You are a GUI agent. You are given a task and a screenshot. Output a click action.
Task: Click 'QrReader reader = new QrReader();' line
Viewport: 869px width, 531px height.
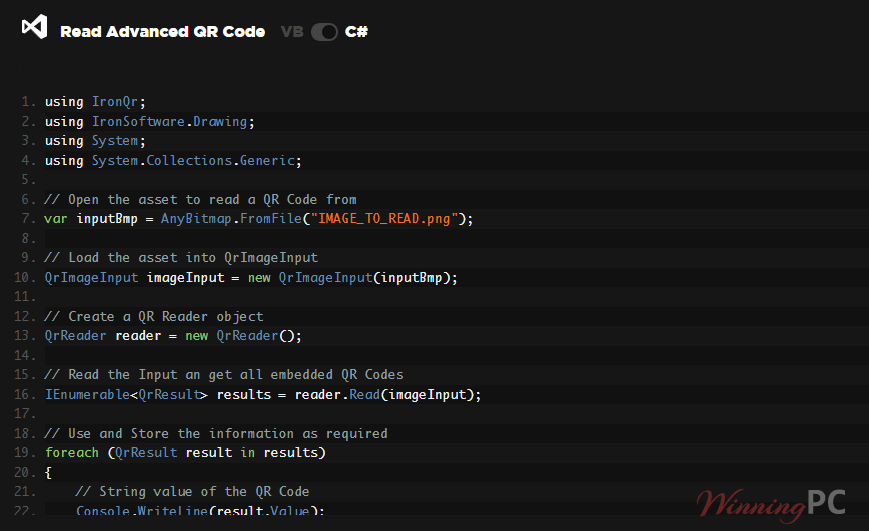[173, 336]
